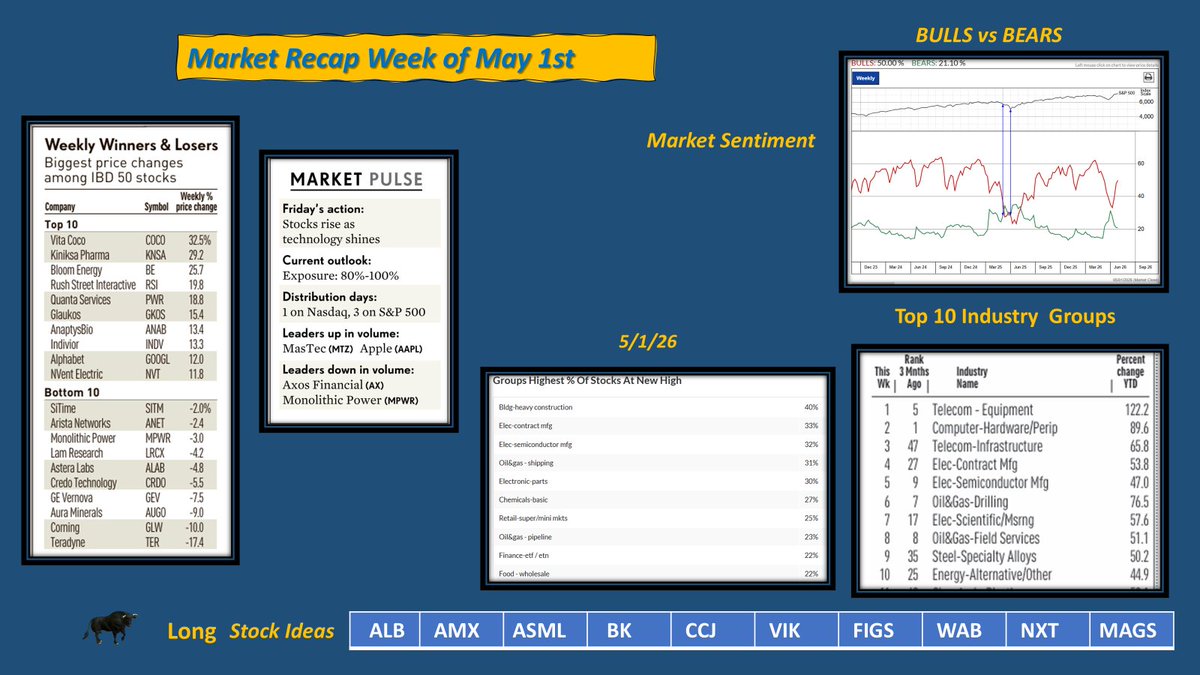This screenshot has width=1200, height=675.
Task: Click the Quanta Services row
Action: tap(129, 299)
